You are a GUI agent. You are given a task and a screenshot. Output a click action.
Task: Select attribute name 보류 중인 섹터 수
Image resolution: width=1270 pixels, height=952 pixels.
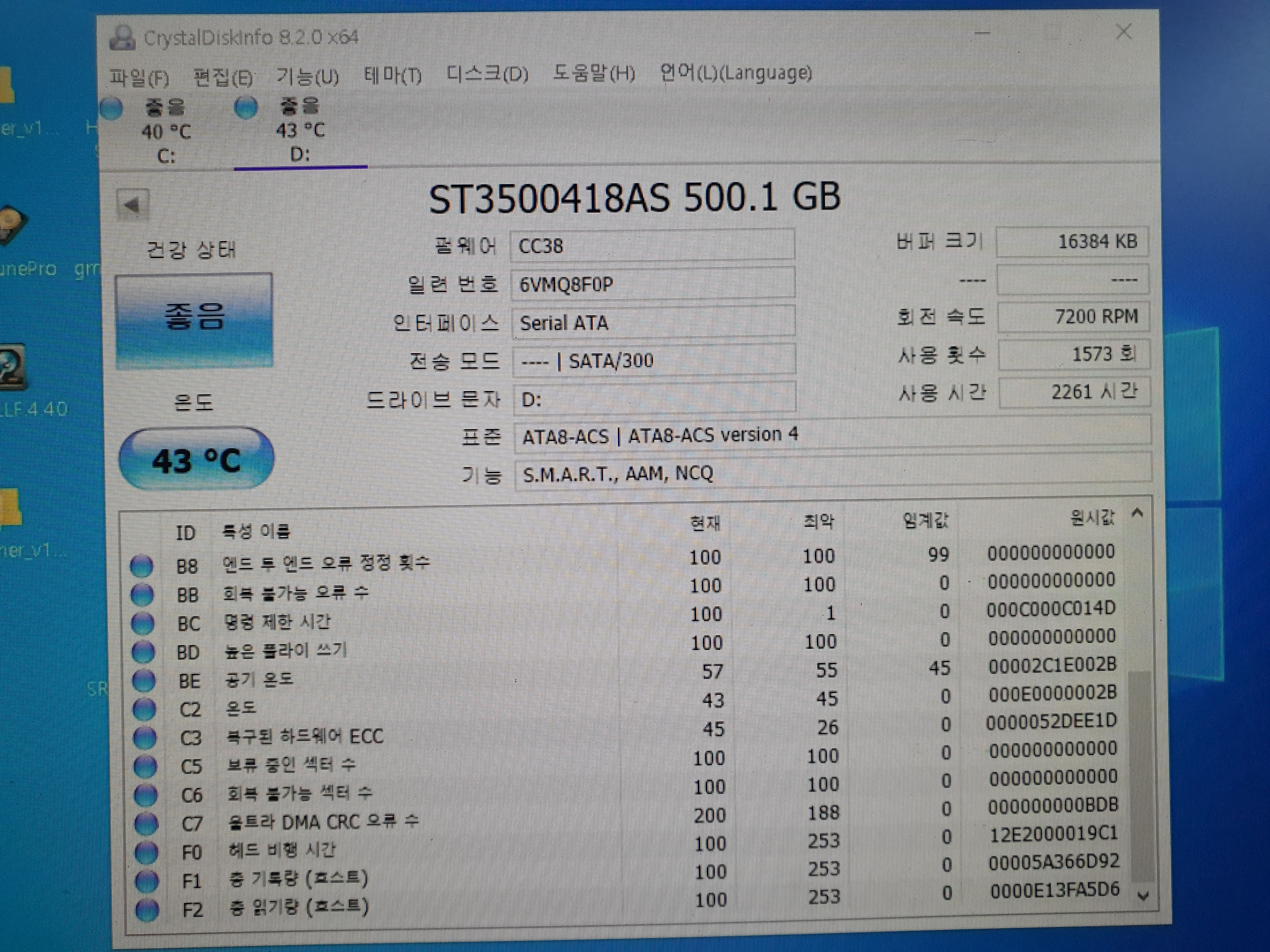pyautogui.click(x=292, y=764)
